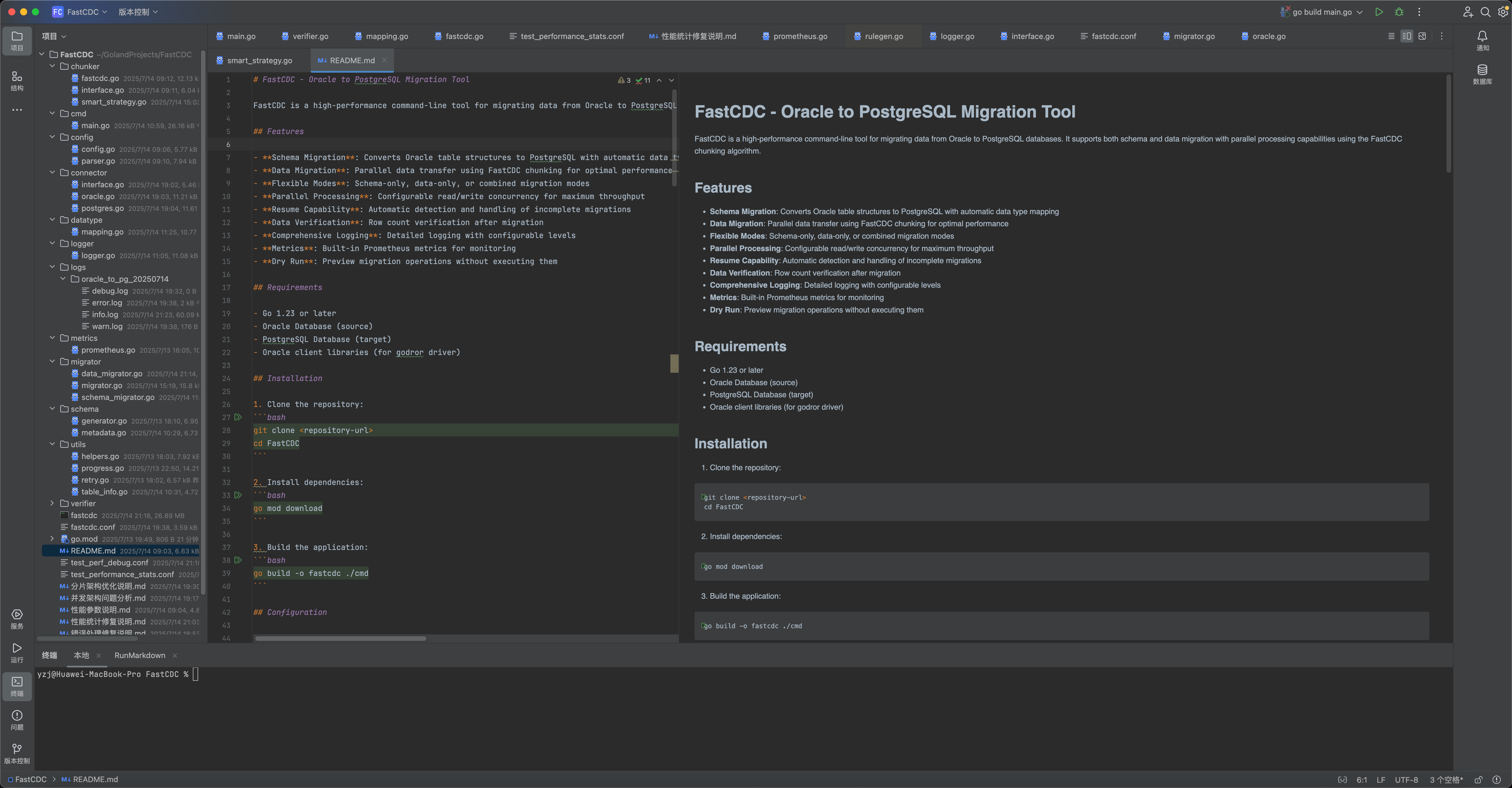This screenshot has height=788, width=1512.
Task: Click the Debug bug icon
Action: click(x=1399, y=12)
